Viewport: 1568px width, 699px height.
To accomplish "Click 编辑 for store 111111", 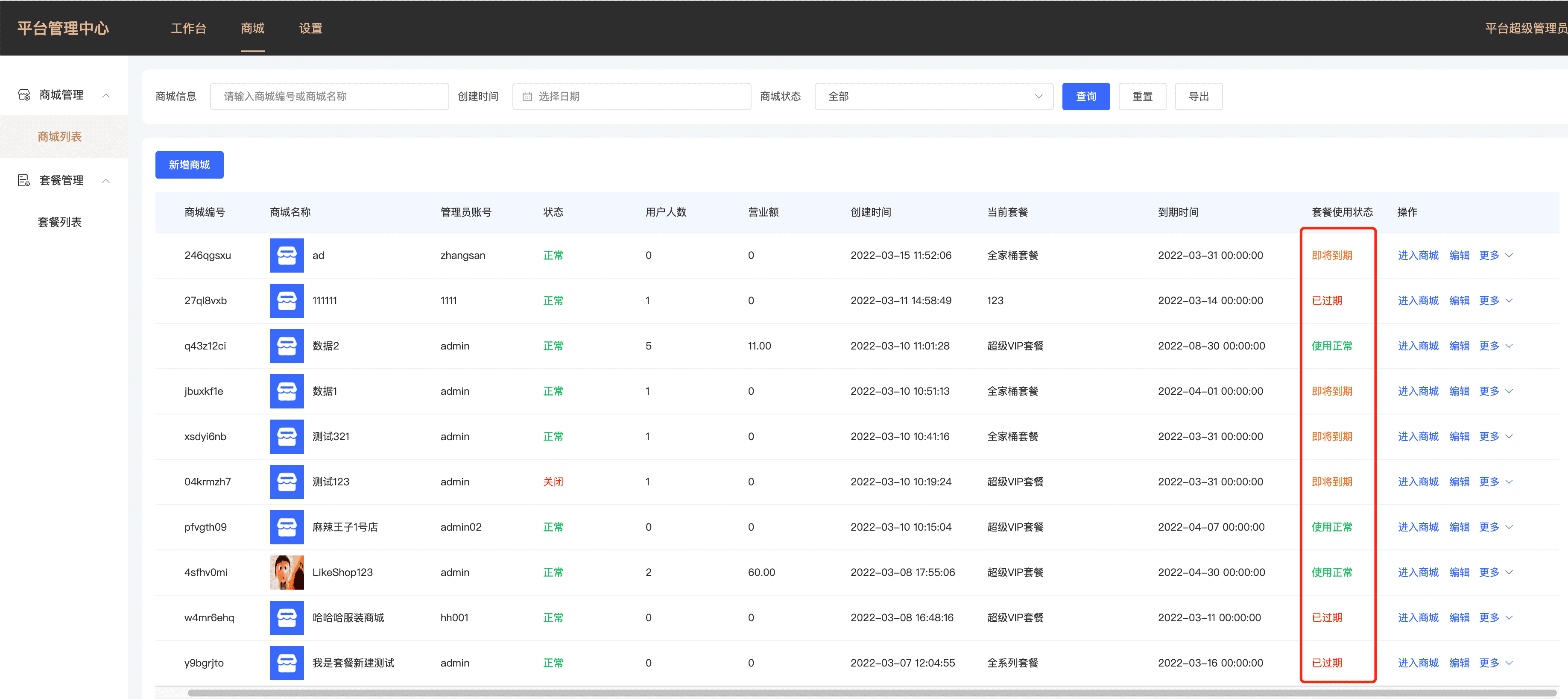I will (1459, 301).
